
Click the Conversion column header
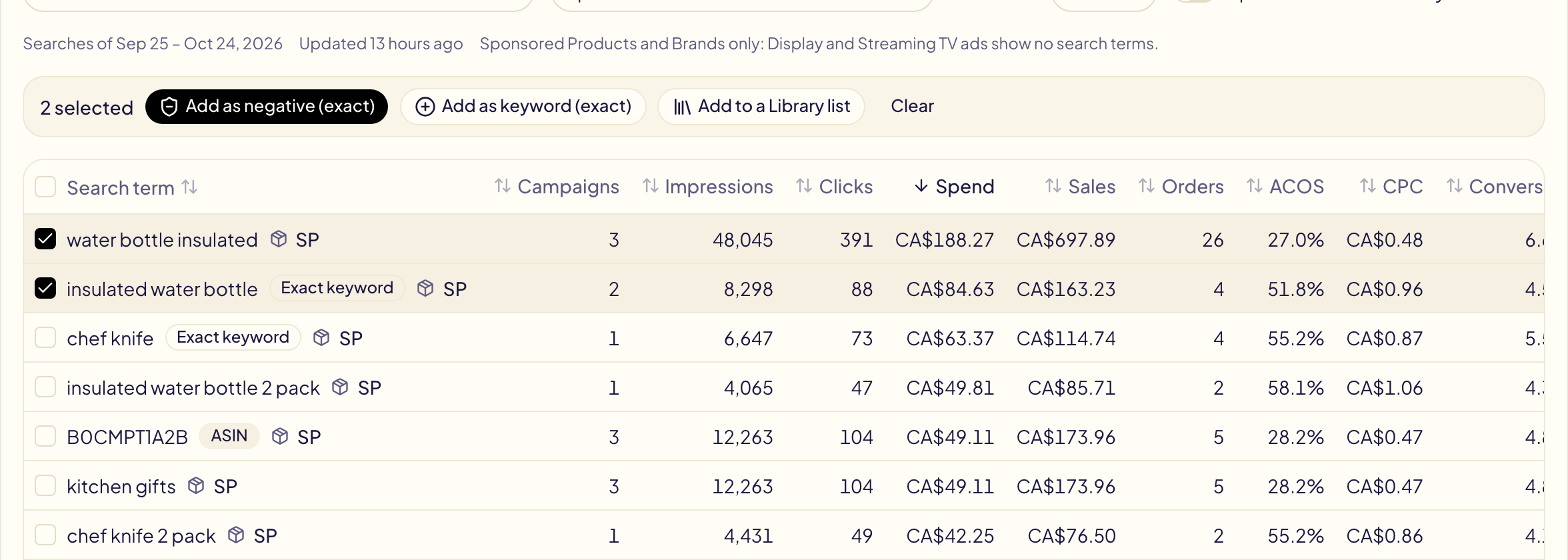1495,187
